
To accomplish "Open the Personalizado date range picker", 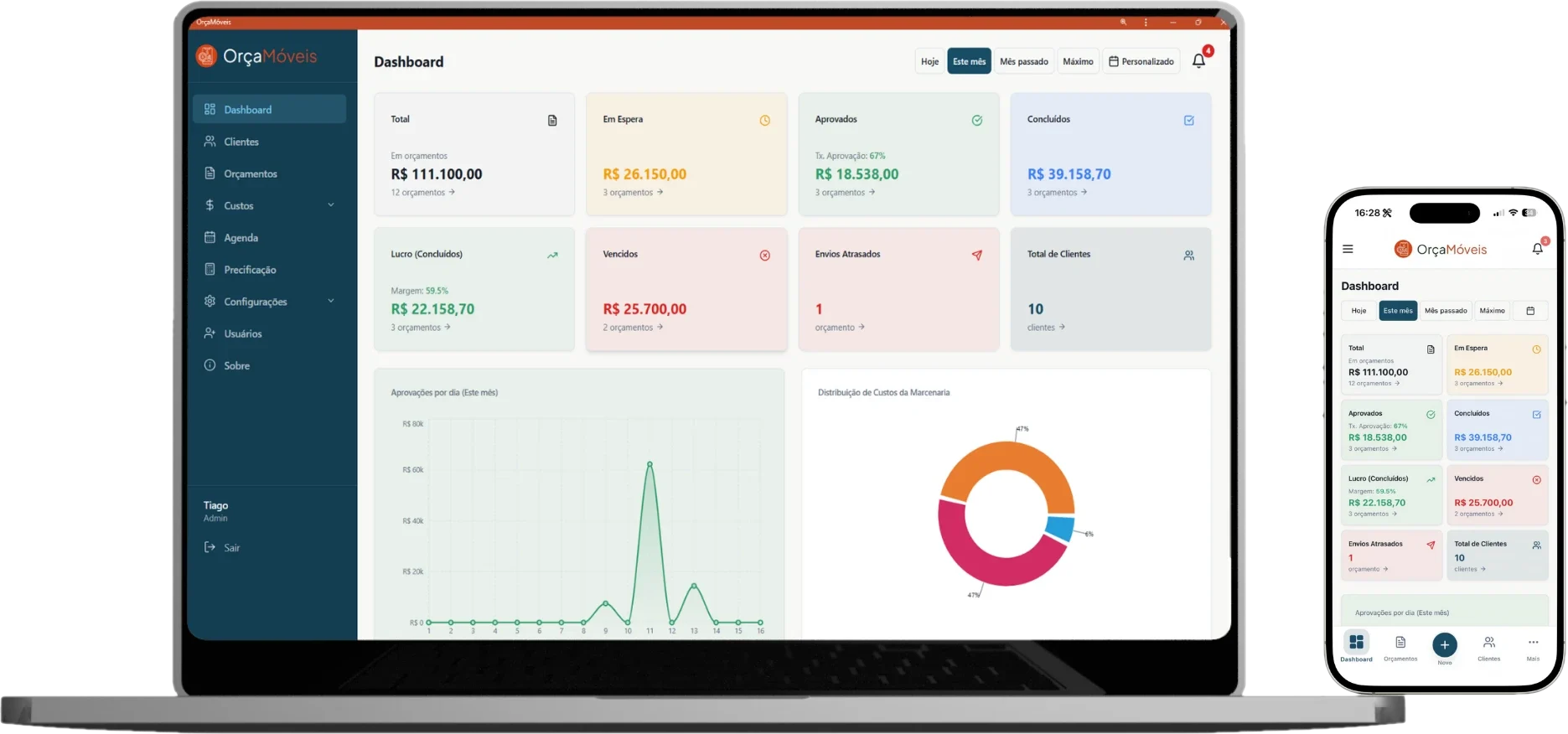I will pos(1141,61).
